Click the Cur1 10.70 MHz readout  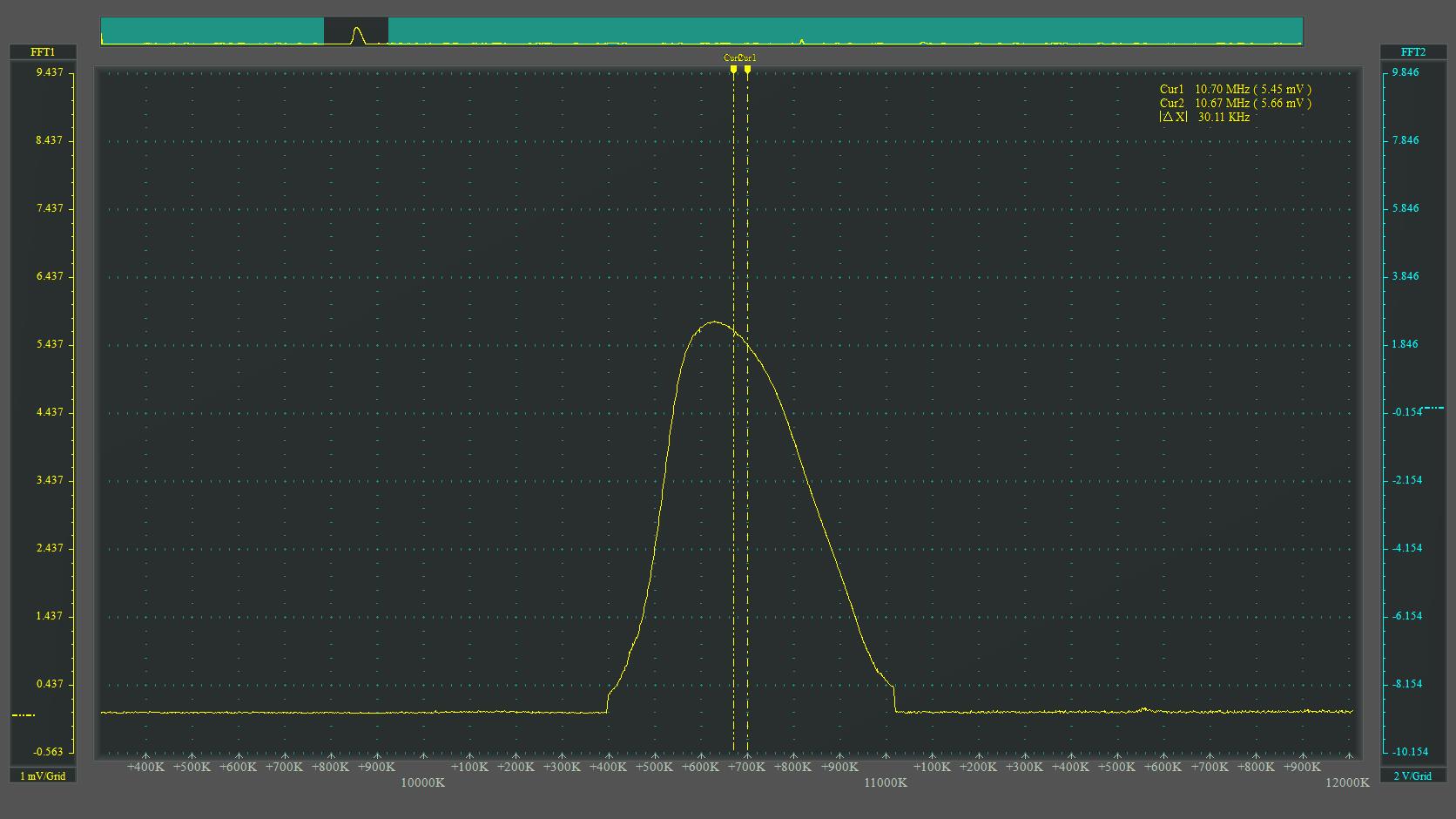pos(1235,89)
